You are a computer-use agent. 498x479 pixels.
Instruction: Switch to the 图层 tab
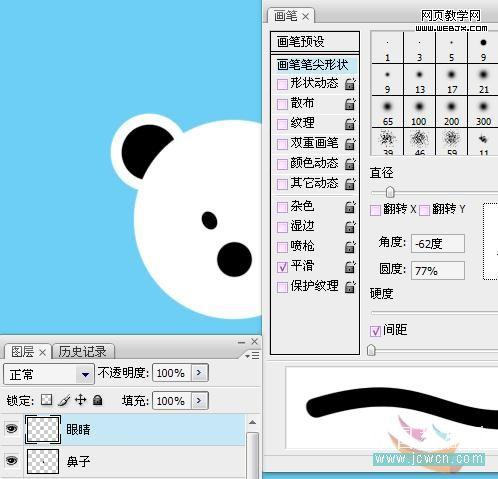[x=22, y=352]
